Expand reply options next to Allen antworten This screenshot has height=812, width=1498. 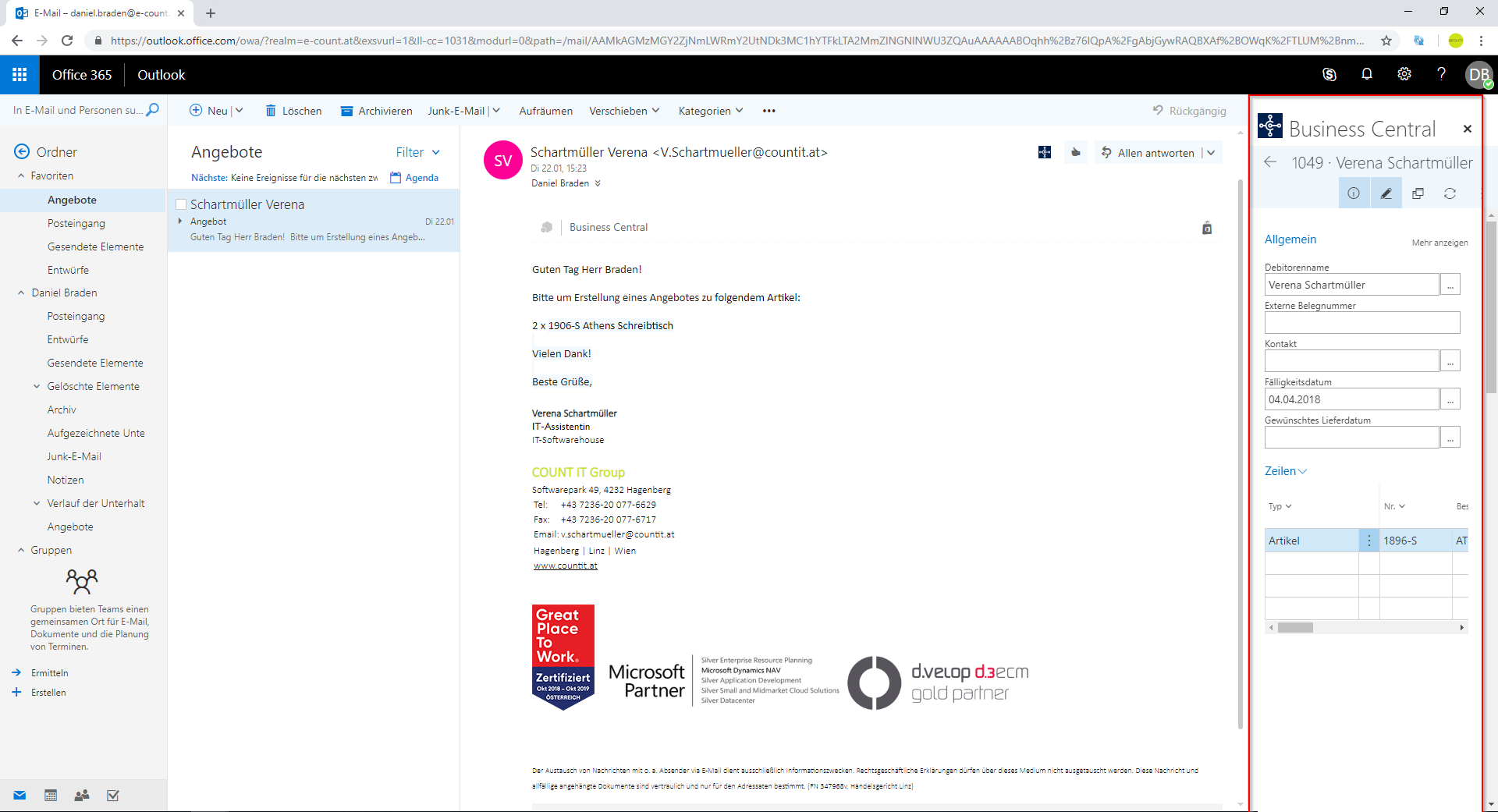point(1211,153)
